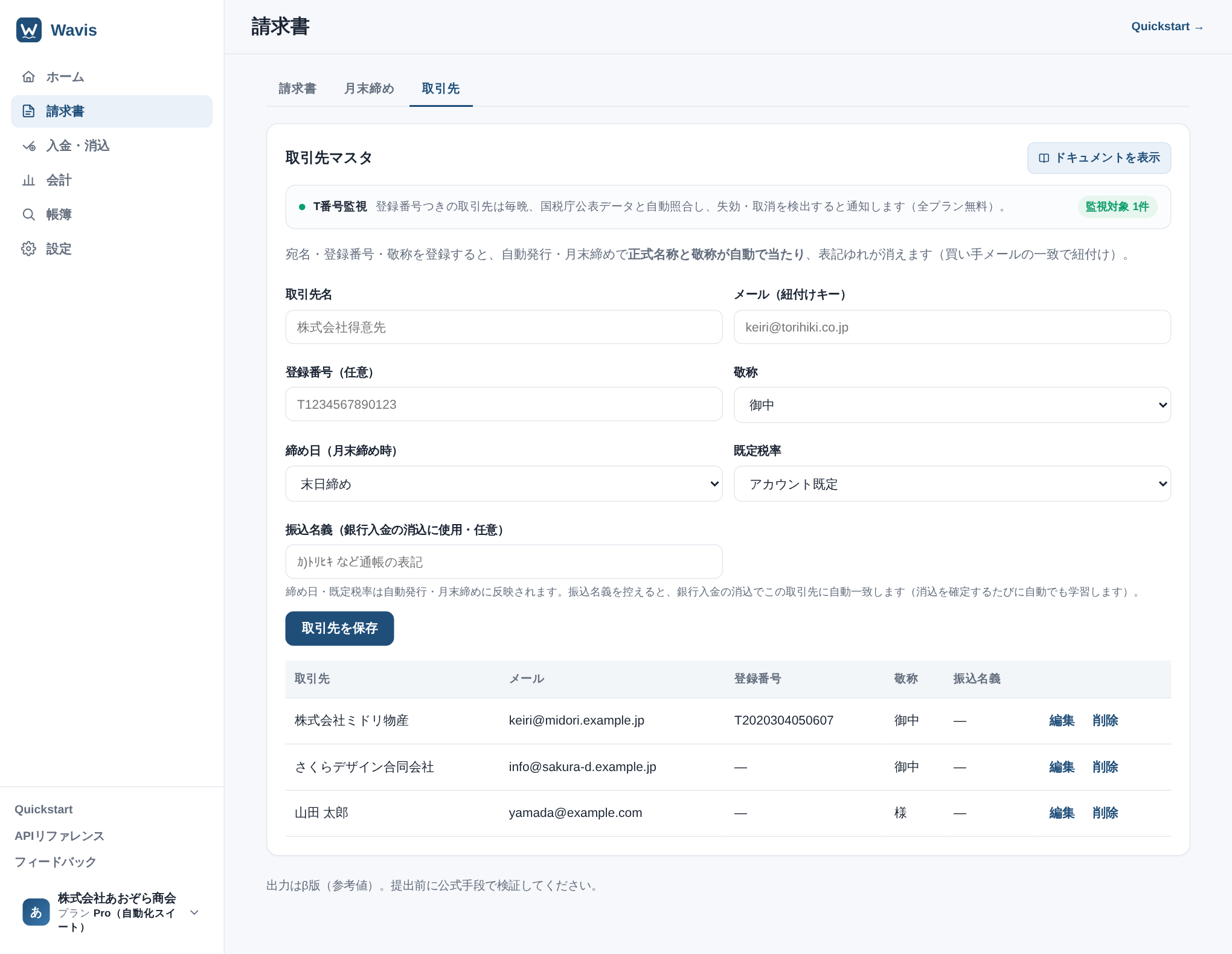Click the 取引先マスタ heading
Viewport: 1232px width, 954px height.
[329, 158]
